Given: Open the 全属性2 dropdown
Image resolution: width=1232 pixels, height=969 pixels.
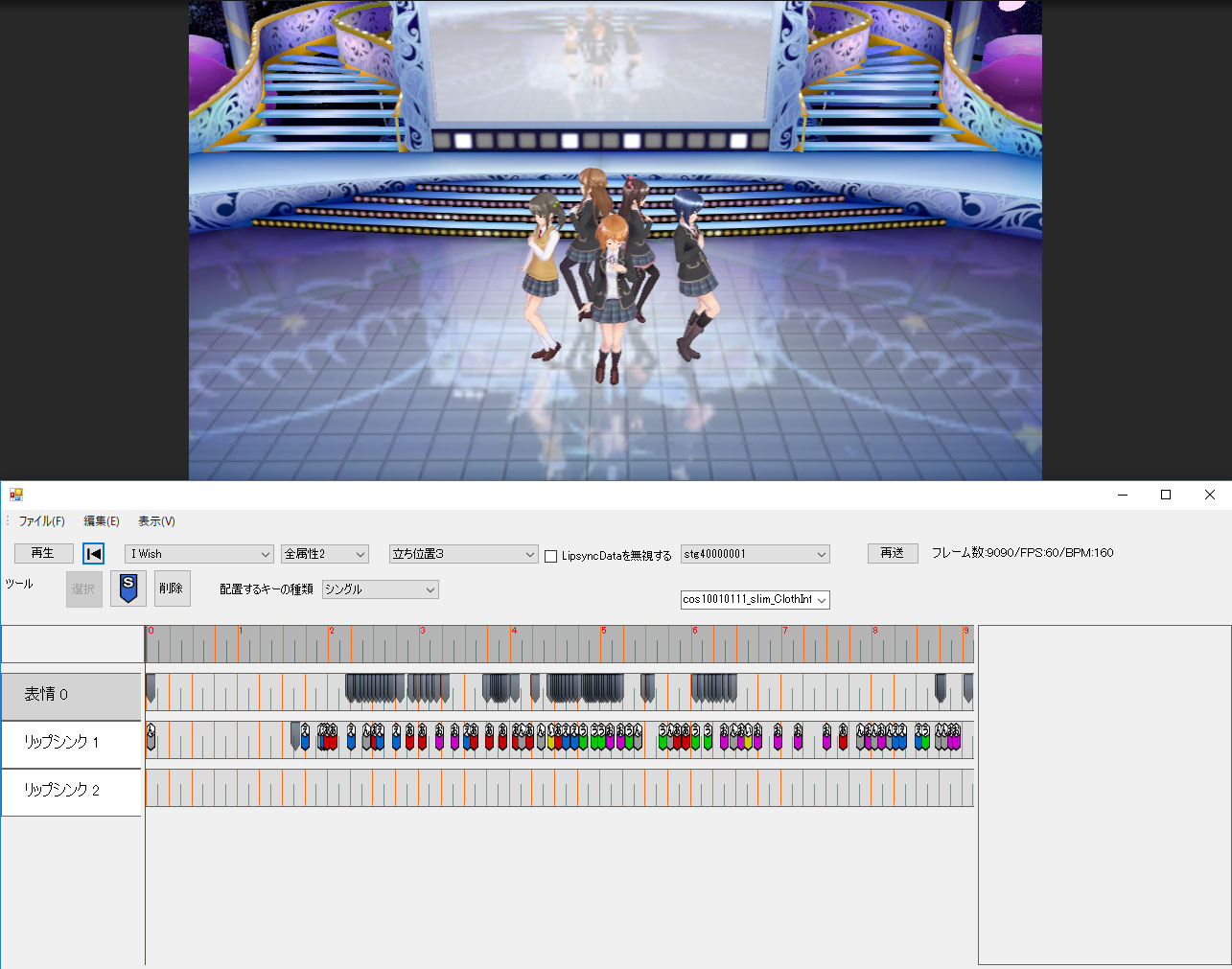Looking at the screenshot, I should [x=325, y=554].
